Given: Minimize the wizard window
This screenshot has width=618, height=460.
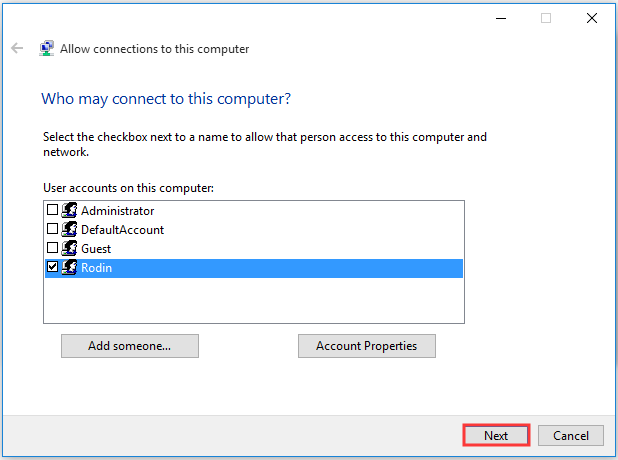Looking at the screenshot, I should coord(501,18).
